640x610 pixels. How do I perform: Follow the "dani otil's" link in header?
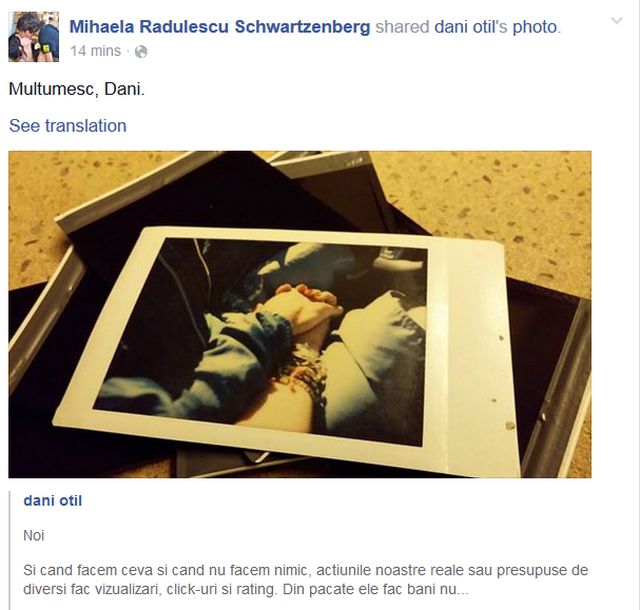[x=471, y=27]
